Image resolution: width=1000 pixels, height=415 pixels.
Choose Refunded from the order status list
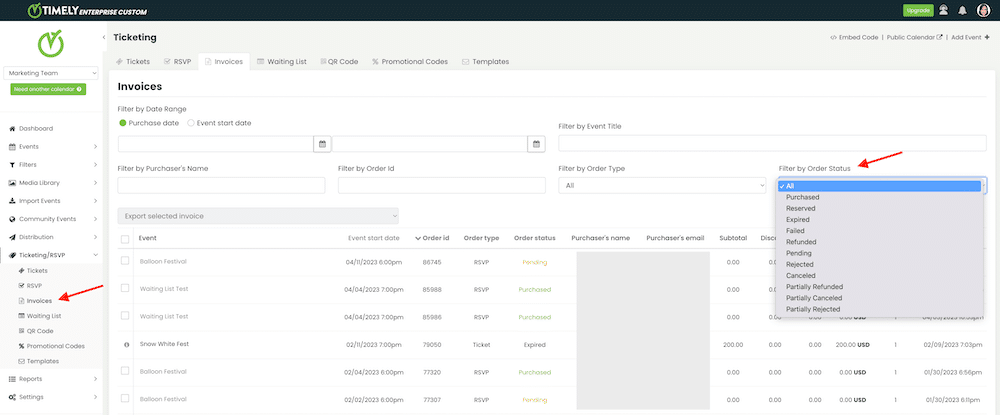(x=802, y=242)
